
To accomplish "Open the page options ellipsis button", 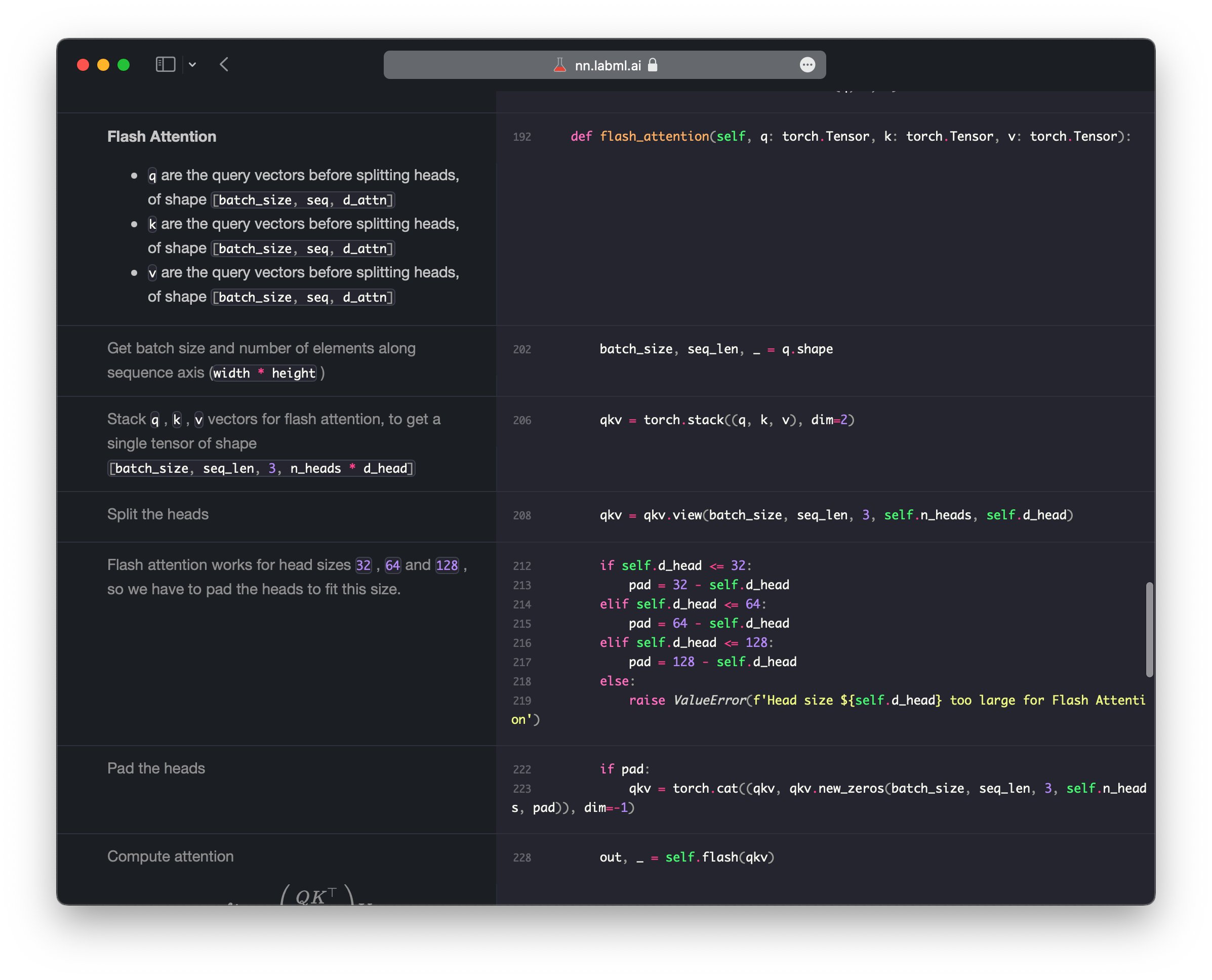I will click(807, 65).
